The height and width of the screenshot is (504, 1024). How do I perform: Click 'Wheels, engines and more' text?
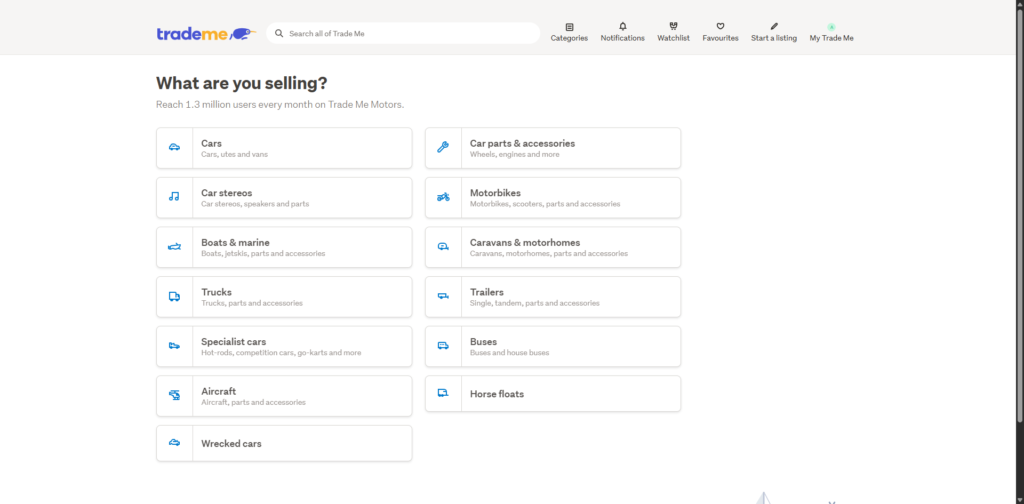pyautogui.click(x=515, y=155)
